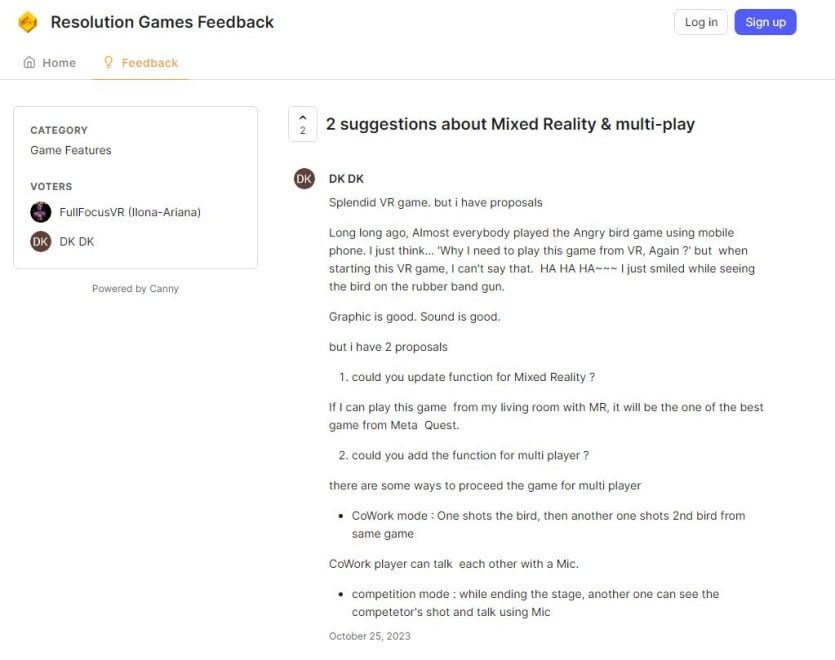Click the DK DK voter name
835x660 pixels.
click(77, 242)
